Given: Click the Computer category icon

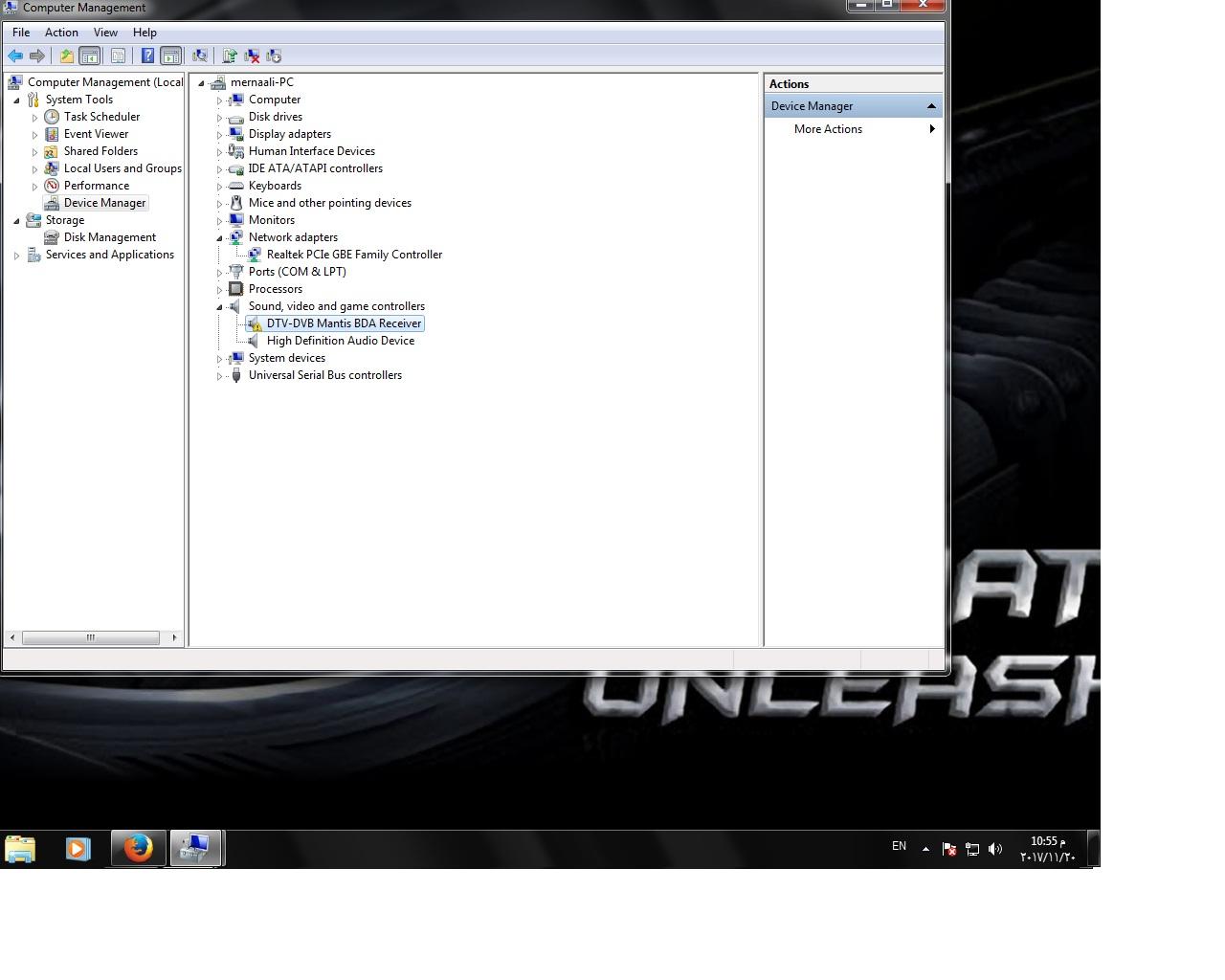Looking at the screenshot, I should [236, 100].
